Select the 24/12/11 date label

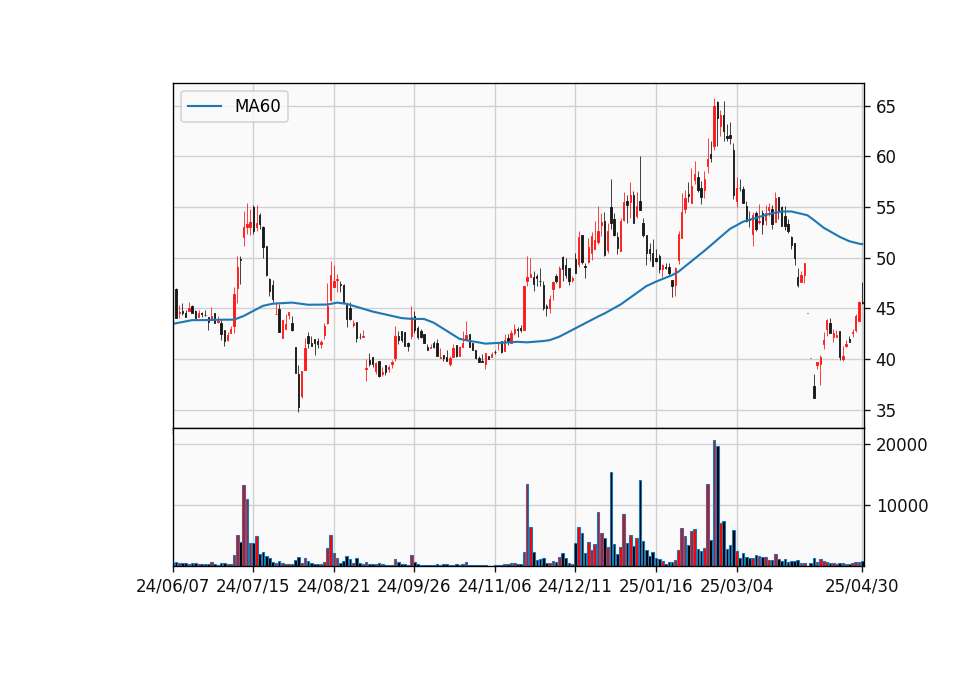[x=575, y=586]
